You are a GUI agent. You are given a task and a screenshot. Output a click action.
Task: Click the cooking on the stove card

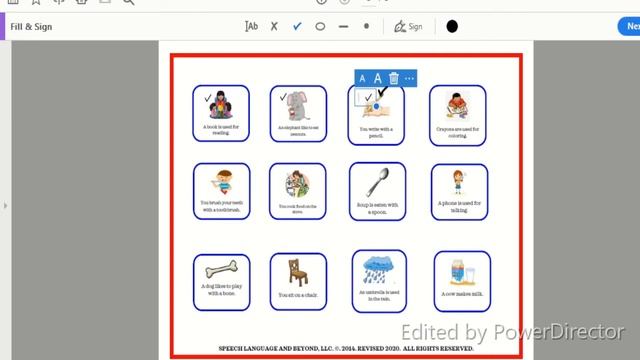(x=298, y=191)
